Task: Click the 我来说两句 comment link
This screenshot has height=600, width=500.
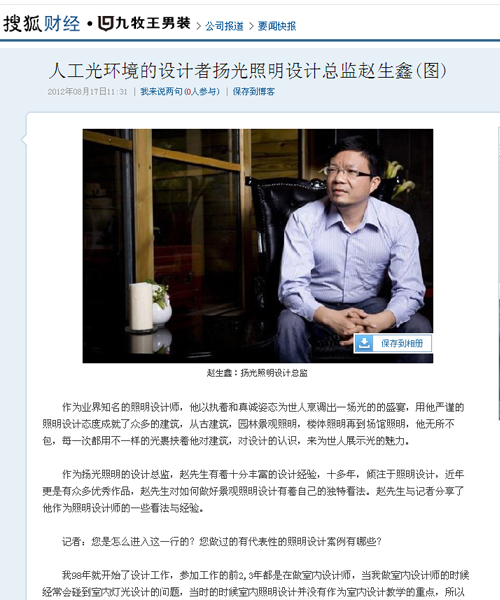Action: (161, 91)
